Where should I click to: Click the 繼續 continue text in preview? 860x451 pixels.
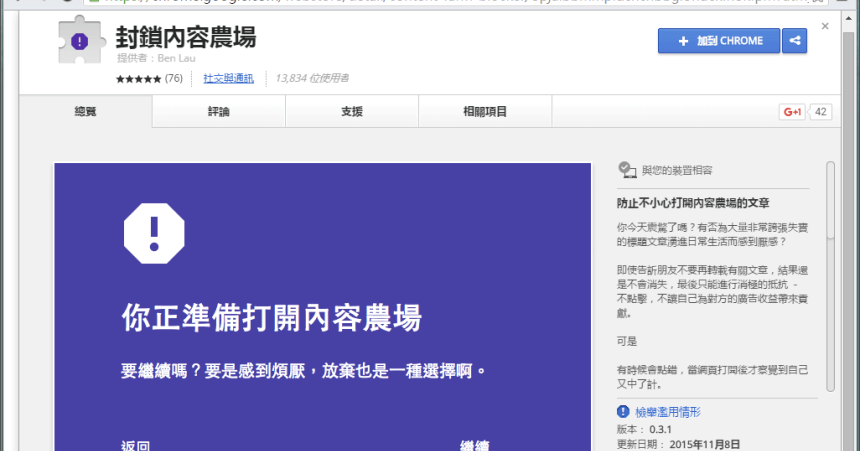click(x=474, y=444)
